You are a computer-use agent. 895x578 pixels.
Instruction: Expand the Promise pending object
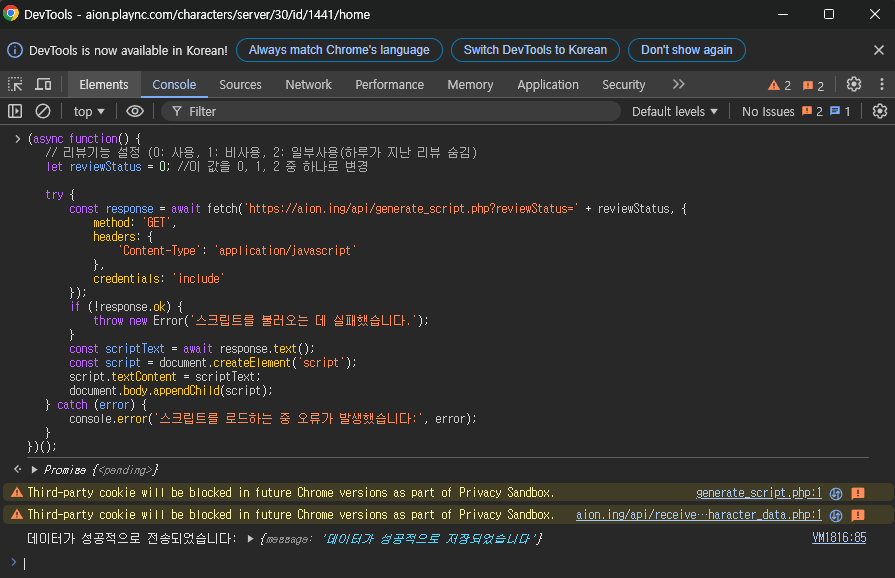tap(35, 470)
